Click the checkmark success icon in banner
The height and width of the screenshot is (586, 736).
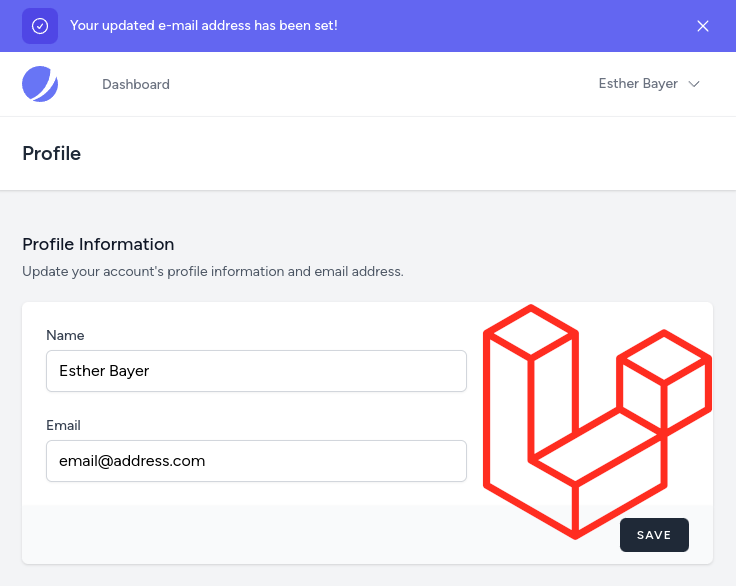coord(40,26)
